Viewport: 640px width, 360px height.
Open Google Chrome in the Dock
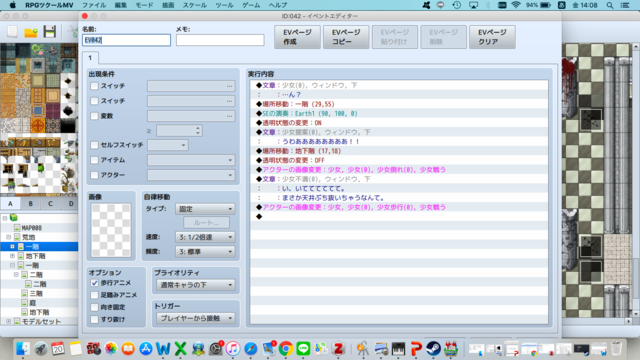(286, 349)
